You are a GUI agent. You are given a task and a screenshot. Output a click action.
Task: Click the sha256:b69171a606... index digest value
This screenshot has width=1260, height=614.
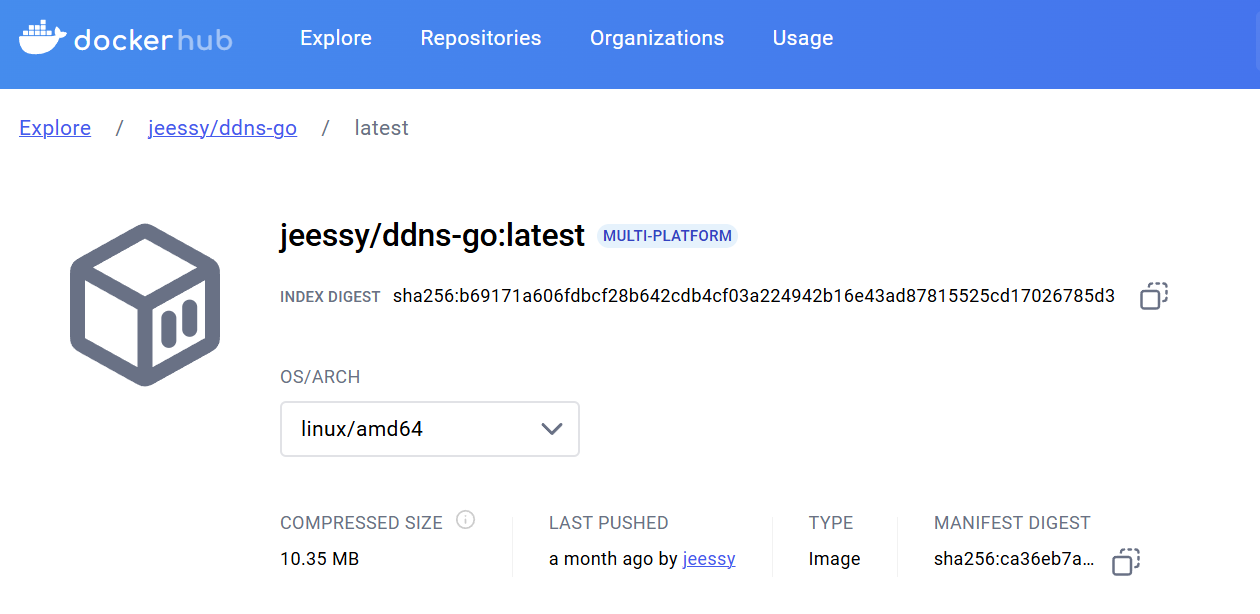point(754,296)
